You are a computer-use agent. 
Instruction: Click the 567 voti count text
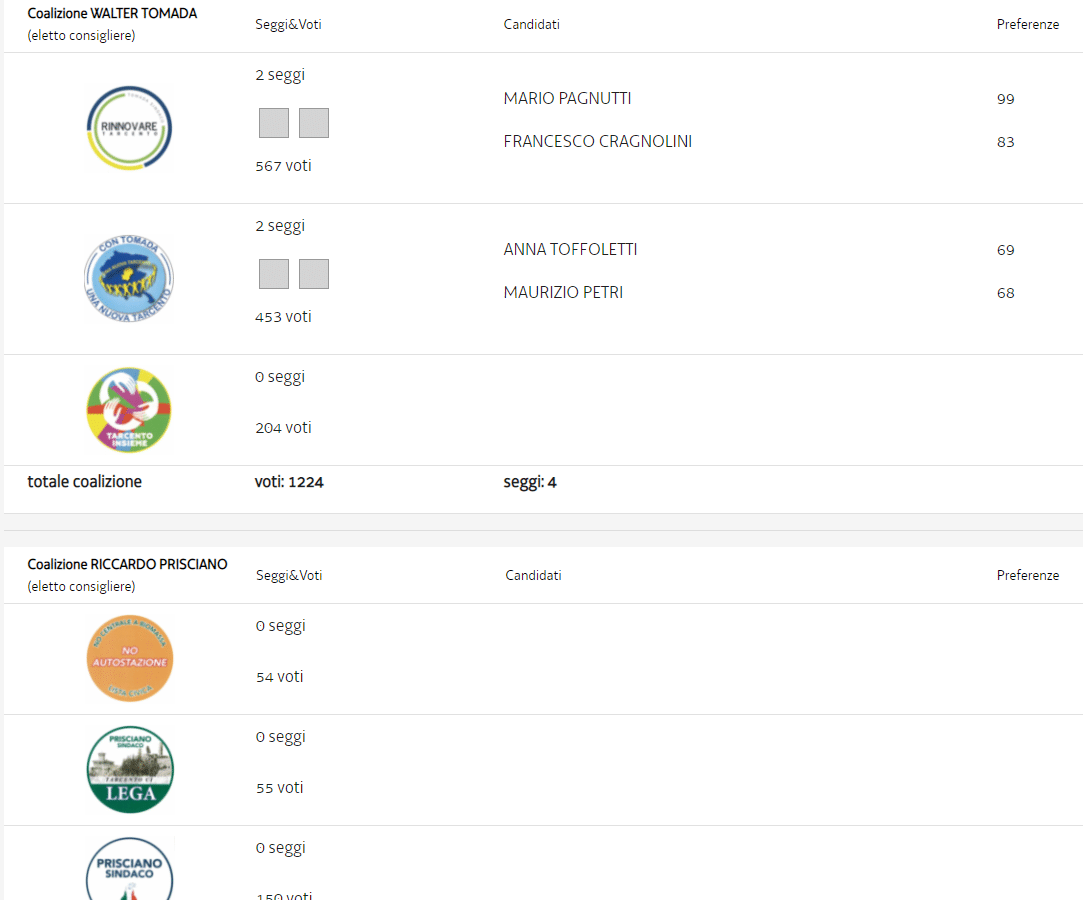[283, 166]
